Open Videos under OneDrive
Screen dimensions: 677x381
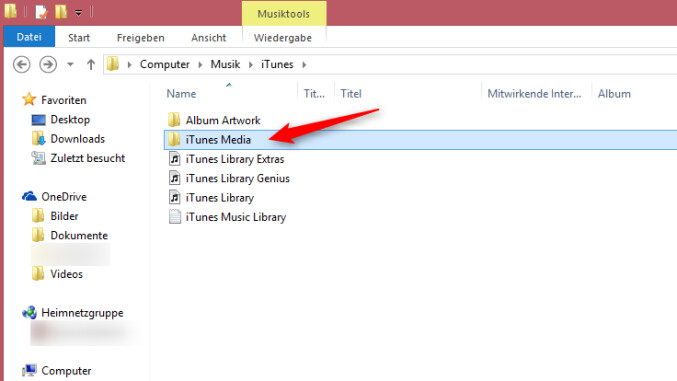[66, 274]
